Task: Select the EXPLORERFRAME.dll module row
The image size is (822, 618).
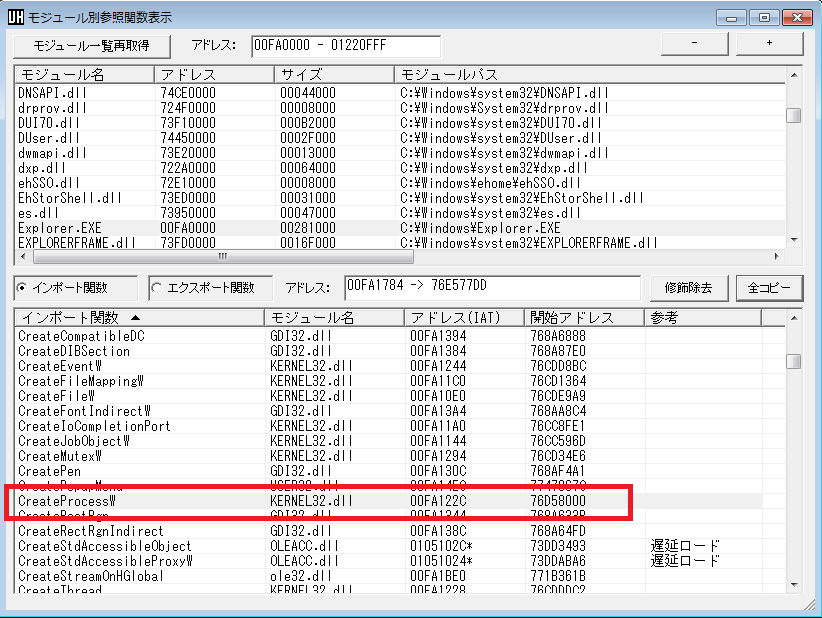Action: click(401, 243)
